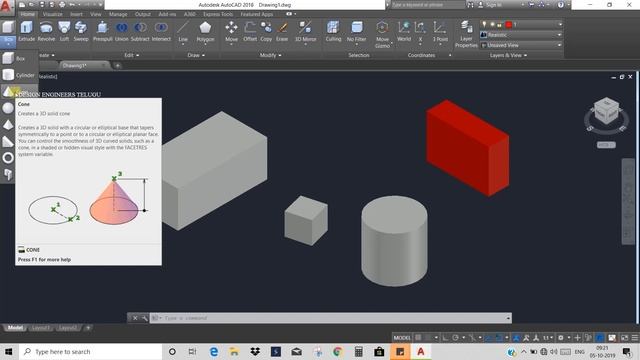Open the Output ribbon tab

point(143,14)
